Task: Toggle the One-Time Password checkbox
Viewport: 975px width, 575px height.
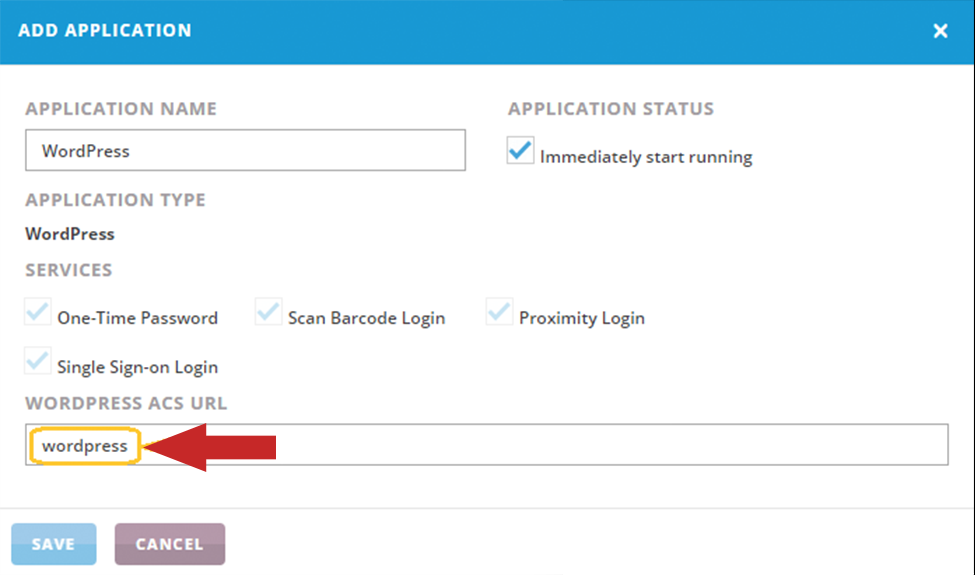Action: click(x=37, y=311)
